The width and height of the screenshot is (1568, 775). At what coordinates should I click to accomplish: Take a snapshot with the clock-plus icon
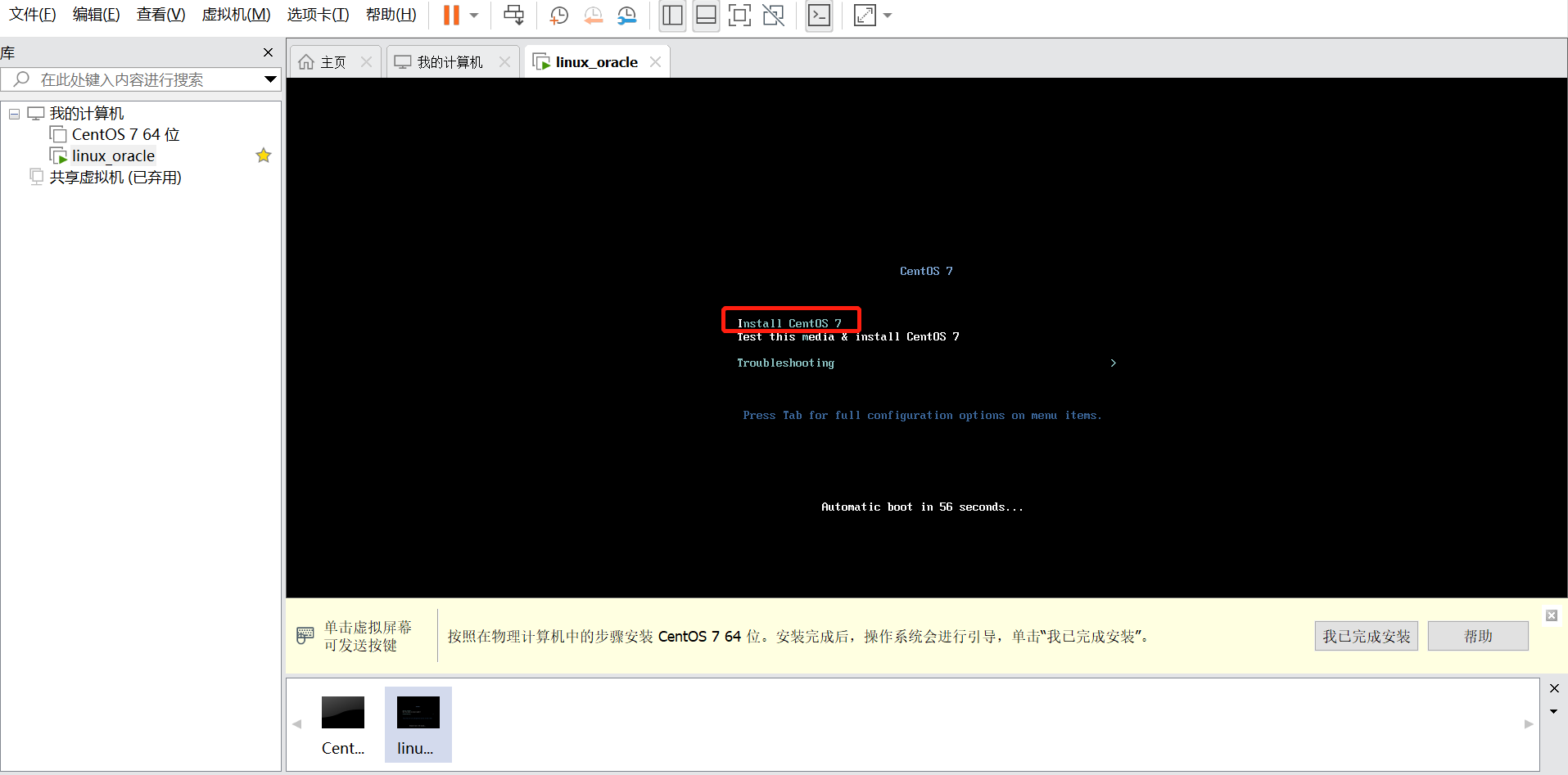559,16
